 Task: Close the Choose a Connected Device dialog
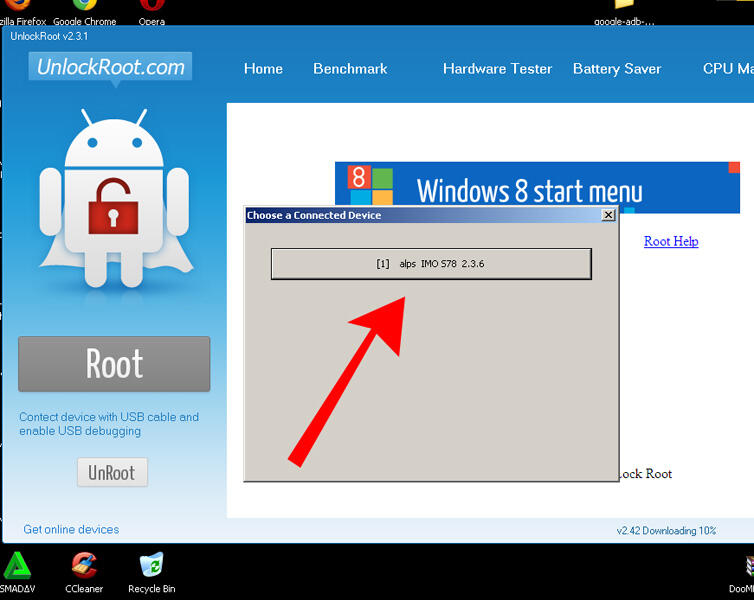click(x=608, y=215)
